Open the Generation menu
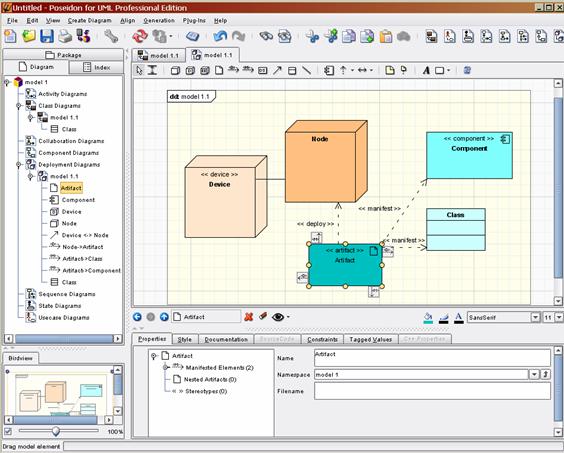564x453 pixels. [x=159, y=21]
